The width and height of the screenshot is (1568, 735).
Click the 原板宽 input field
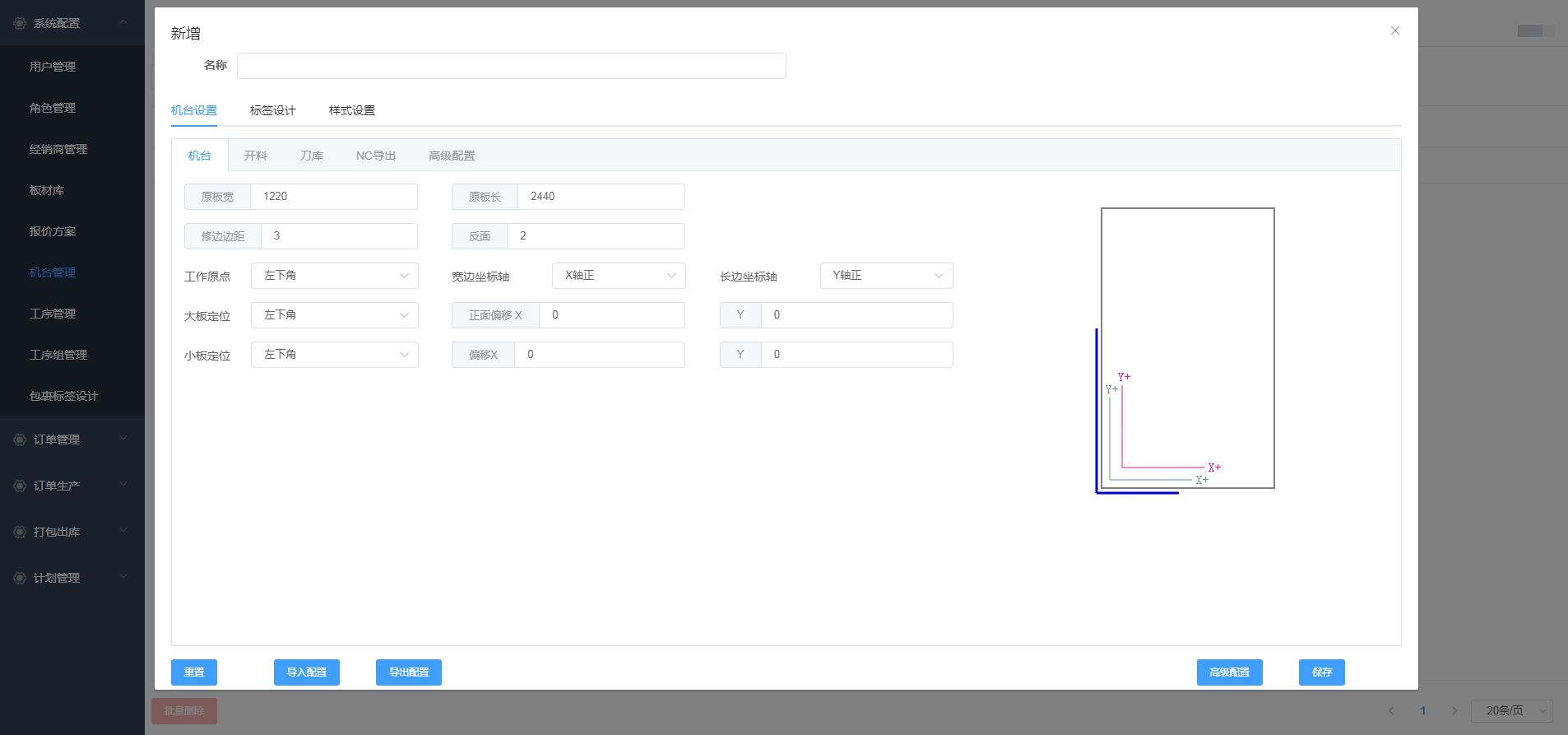point(333,197)
